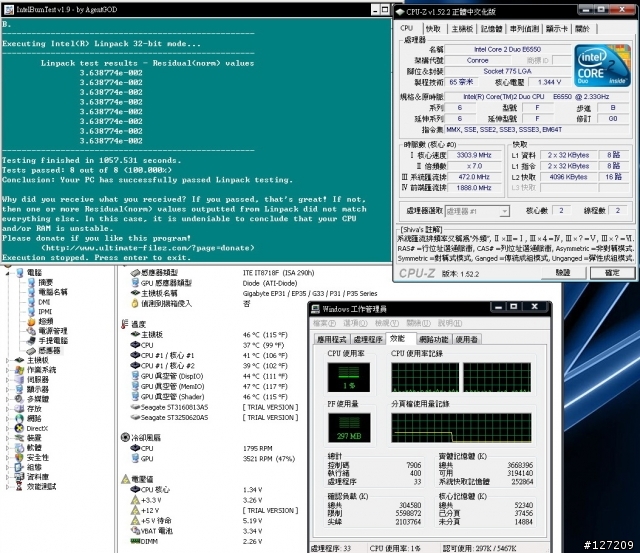This screenshot has width=640, height=553.
Task: Click the 電腦名稱 tree icon
Action: coord(31,292)
